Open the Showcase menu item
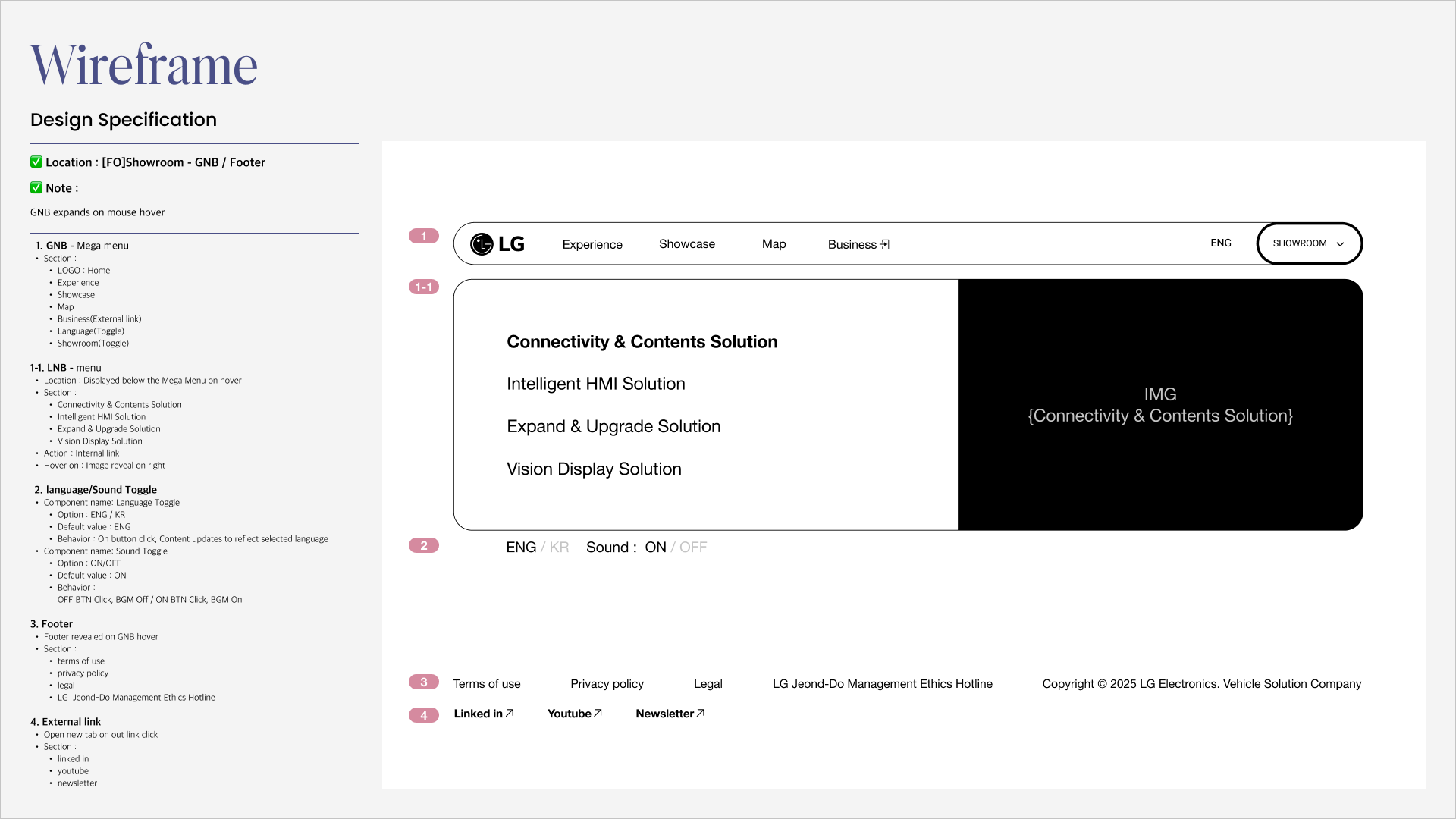 click(686, 244)
